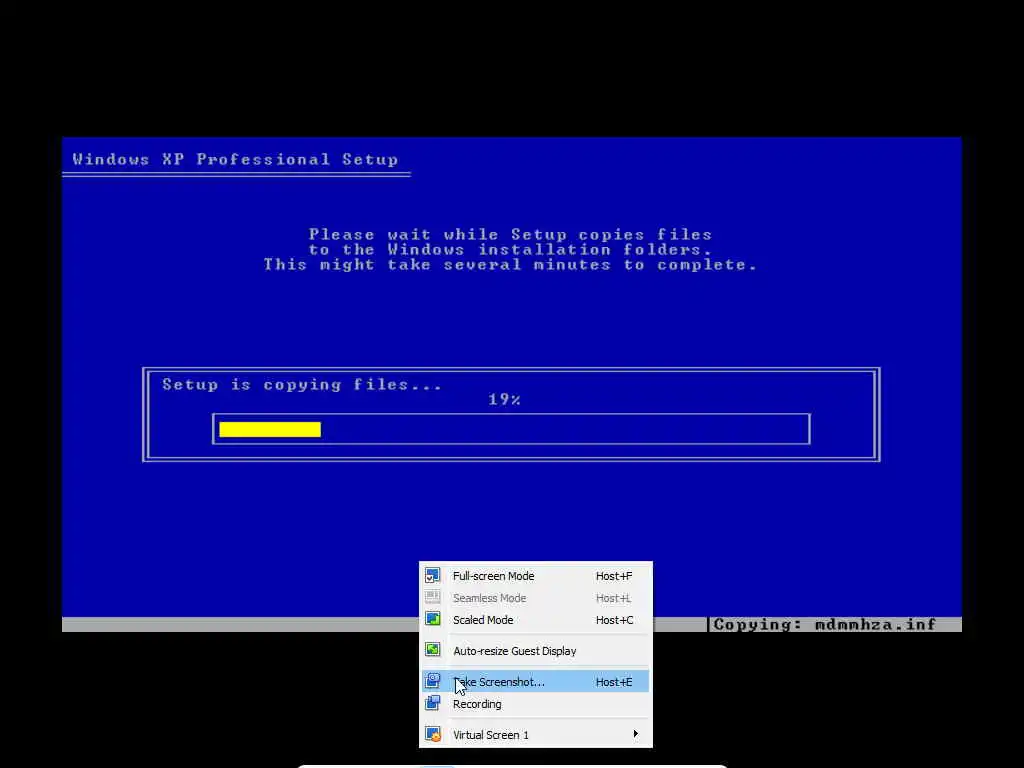Click the Host+C shortcut label
The height and width of the screenshot is (768, 1024).
point(615,620)
